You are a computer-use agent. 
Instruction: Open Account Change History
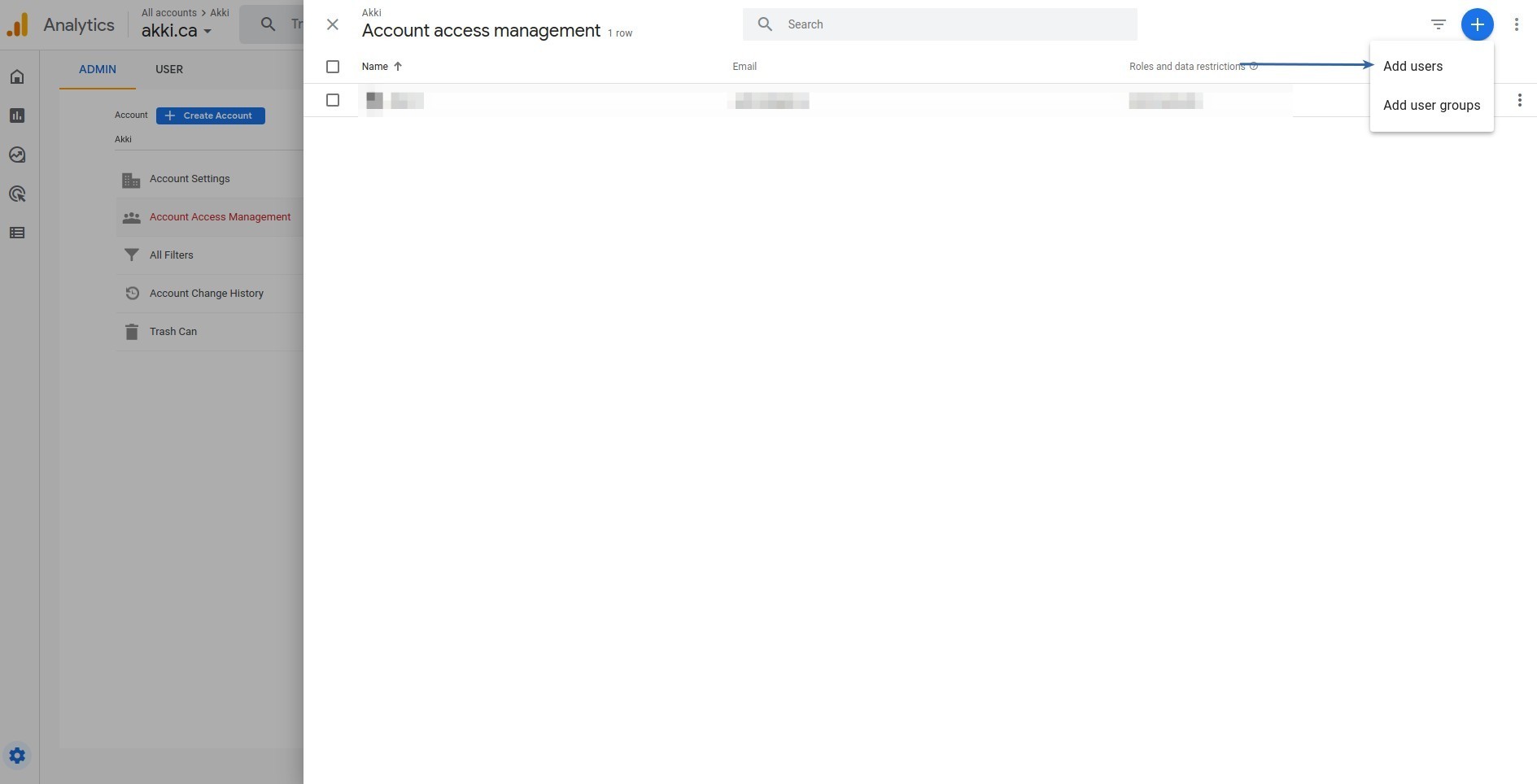pyautogui.click(x=206, y=294)
